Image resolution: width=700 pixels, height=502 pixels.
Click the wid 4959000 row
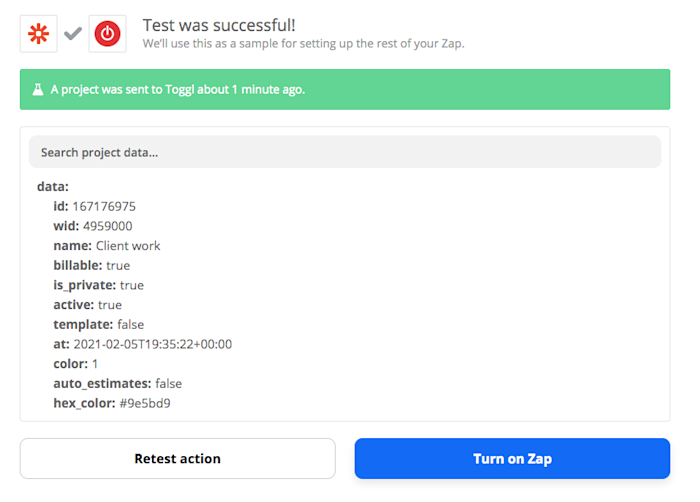(93, 226)
